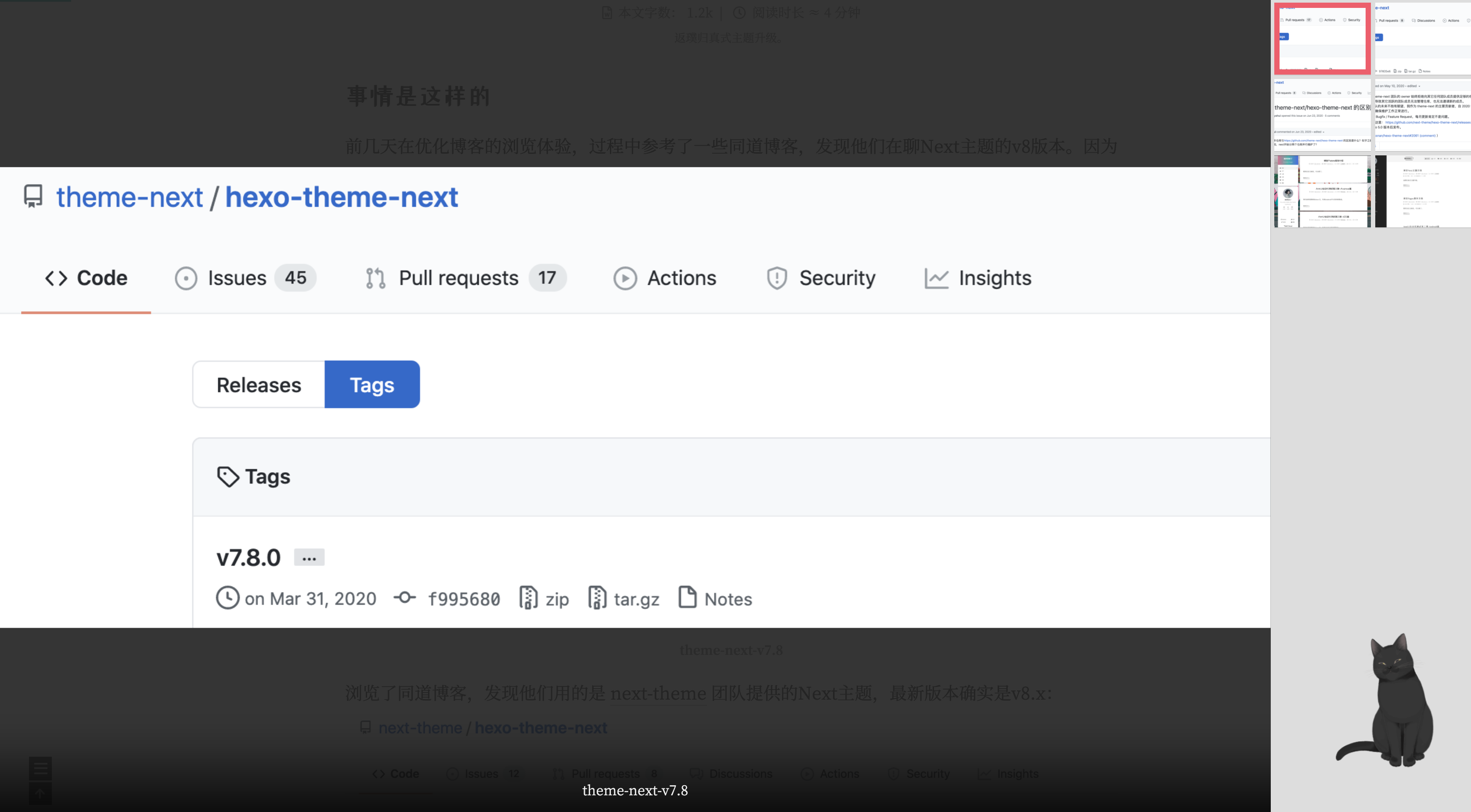The width and height of the screenshot is (1471, 812).
Task: Open commit f995680 link
Action: point(464,599)
